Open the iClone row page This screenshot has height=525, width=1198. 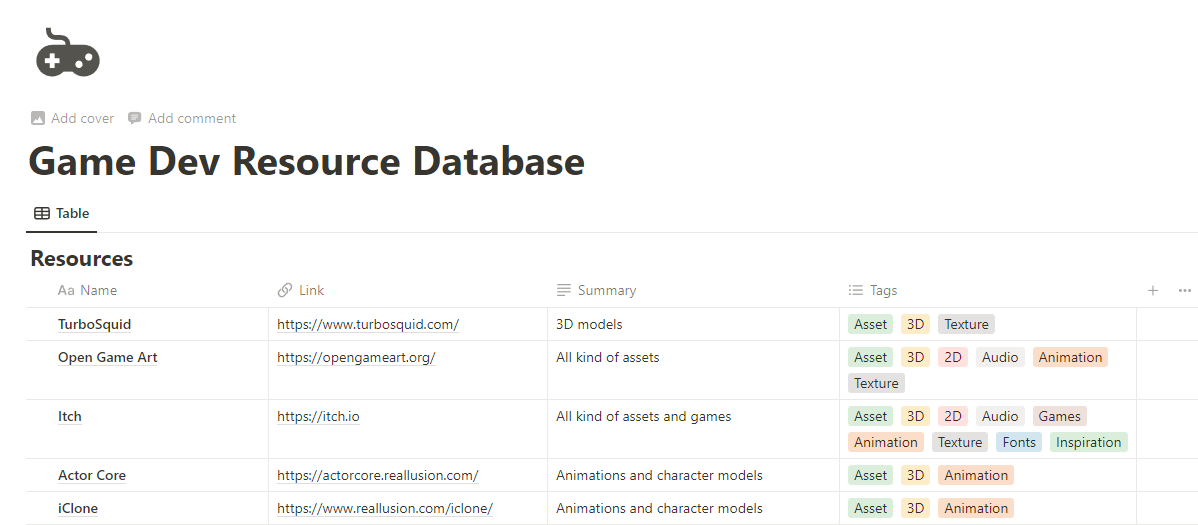click(x=78, y=508)
